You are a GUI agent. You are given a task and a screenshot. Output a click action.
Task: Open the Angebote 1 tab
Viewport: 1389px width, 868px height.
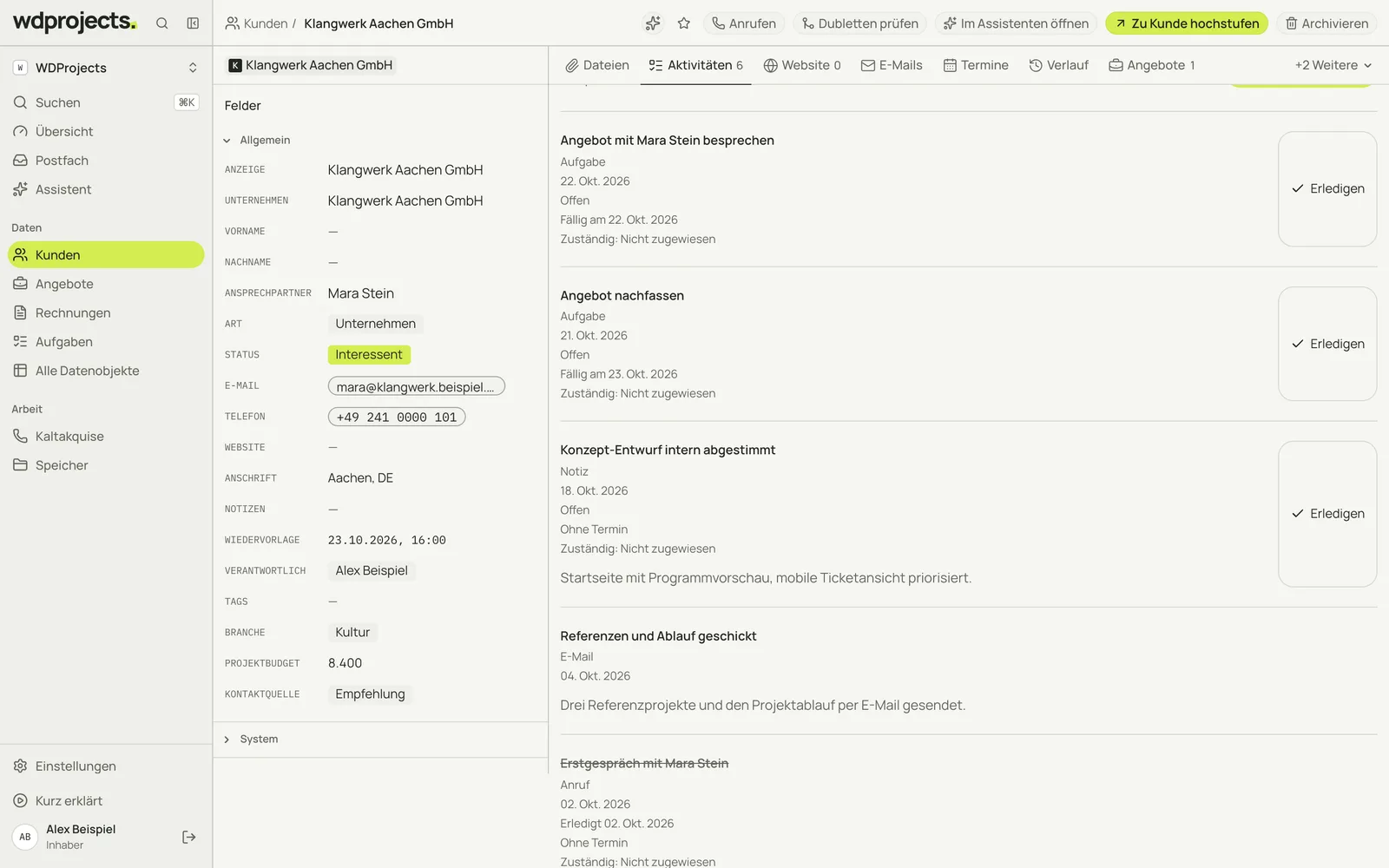[1152, 65]
